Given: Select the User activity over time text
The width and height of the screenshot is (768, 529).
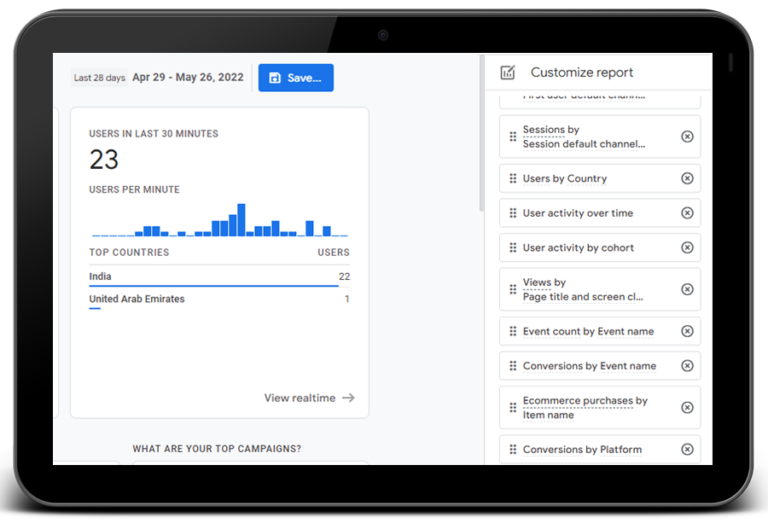Looking at the screenshot, I should [x=578, y=213].
